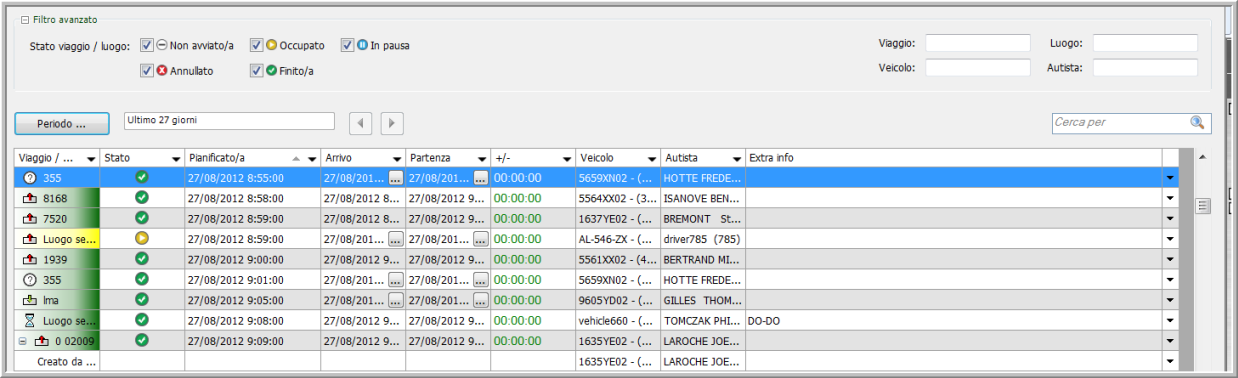Click the finished status icon in the 7520 row
This screenshot has width=1238, height=378.
[142, 218]
